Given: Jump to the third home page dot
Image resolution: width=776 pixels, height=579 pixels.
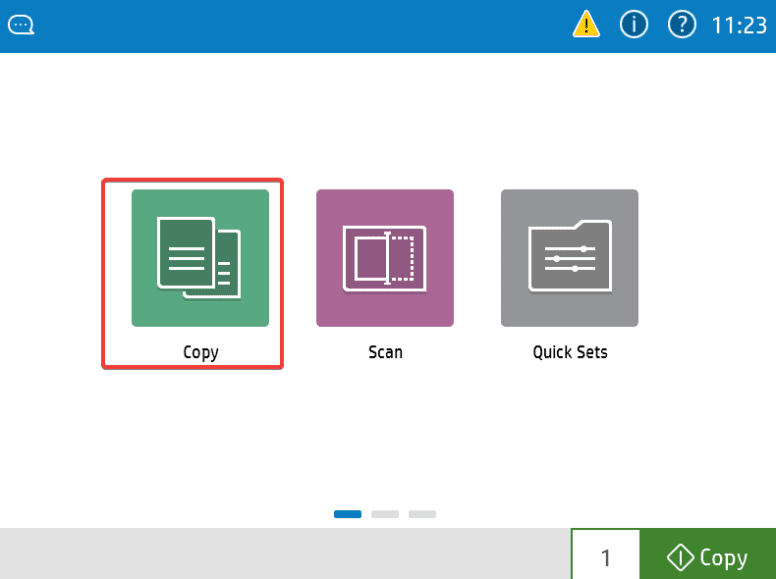Looking at the screenshot, I should [x=422, y=514].
